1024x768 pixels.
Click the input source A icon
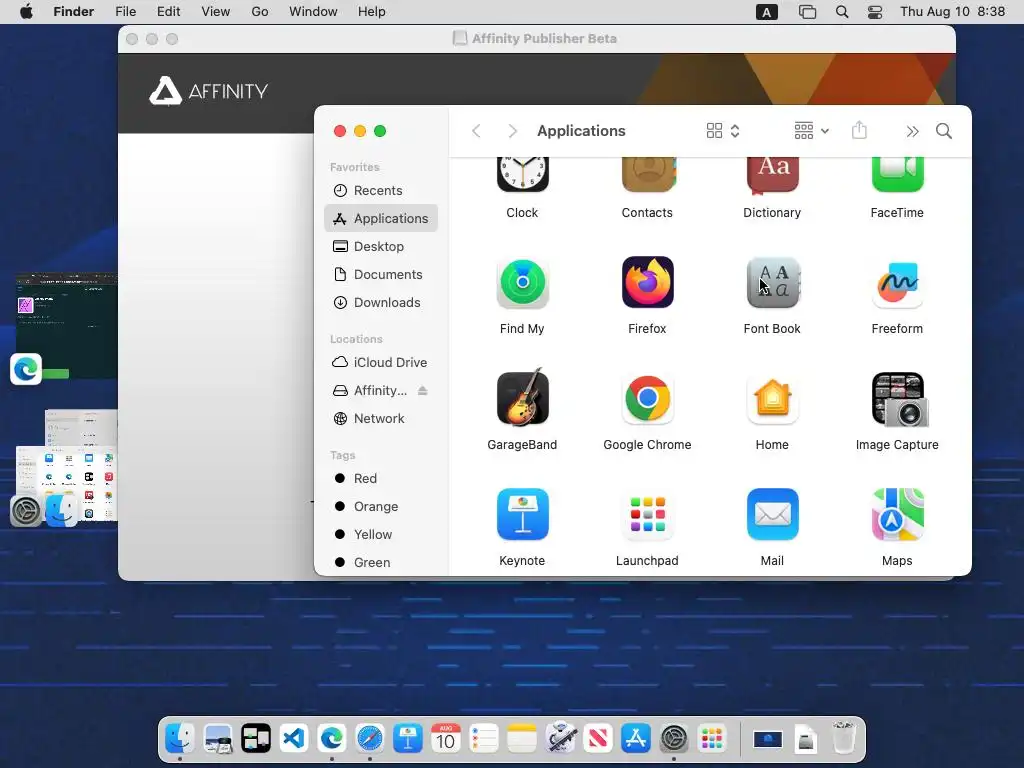pos(767,12)
